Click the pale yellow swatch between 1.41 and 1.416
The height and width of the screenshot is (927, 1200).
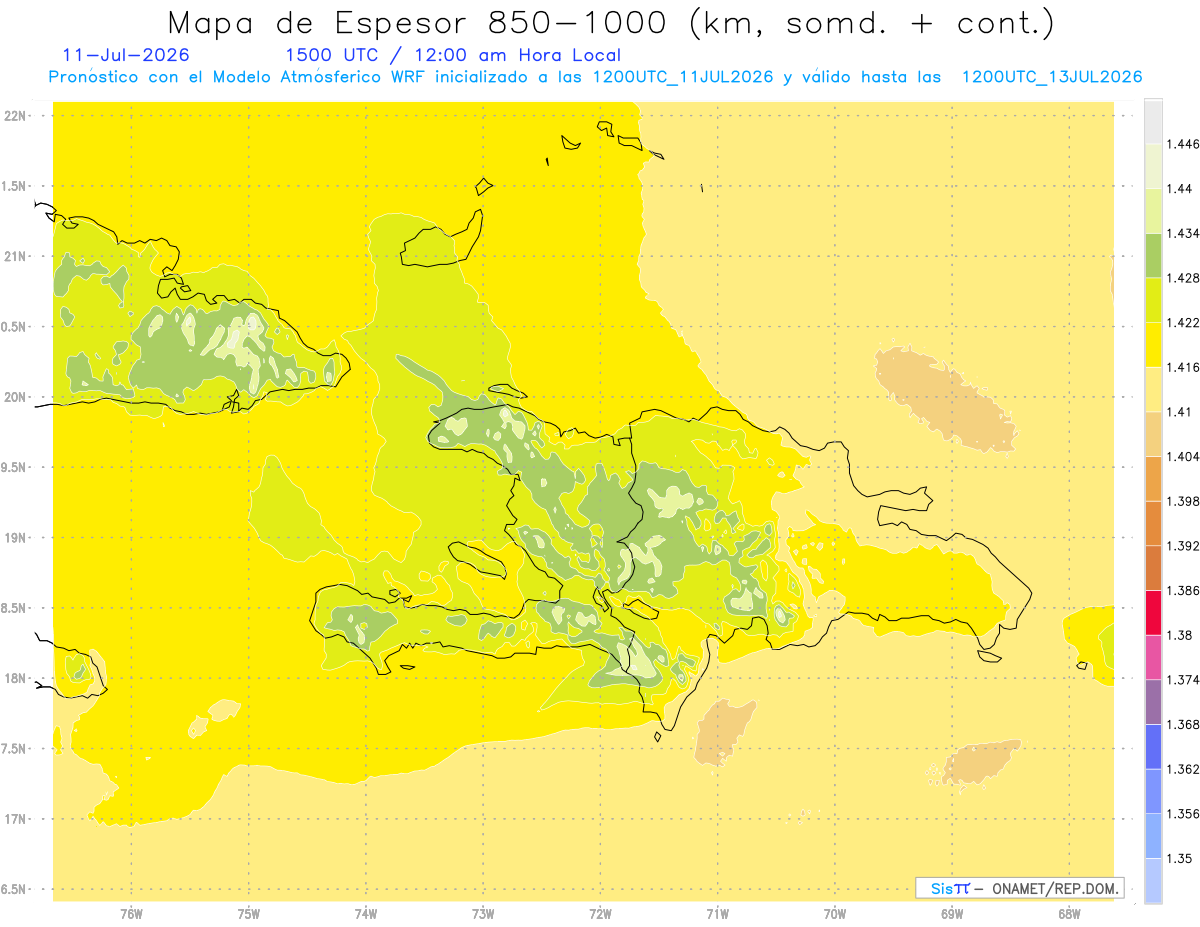click(x=1153, y=389)
